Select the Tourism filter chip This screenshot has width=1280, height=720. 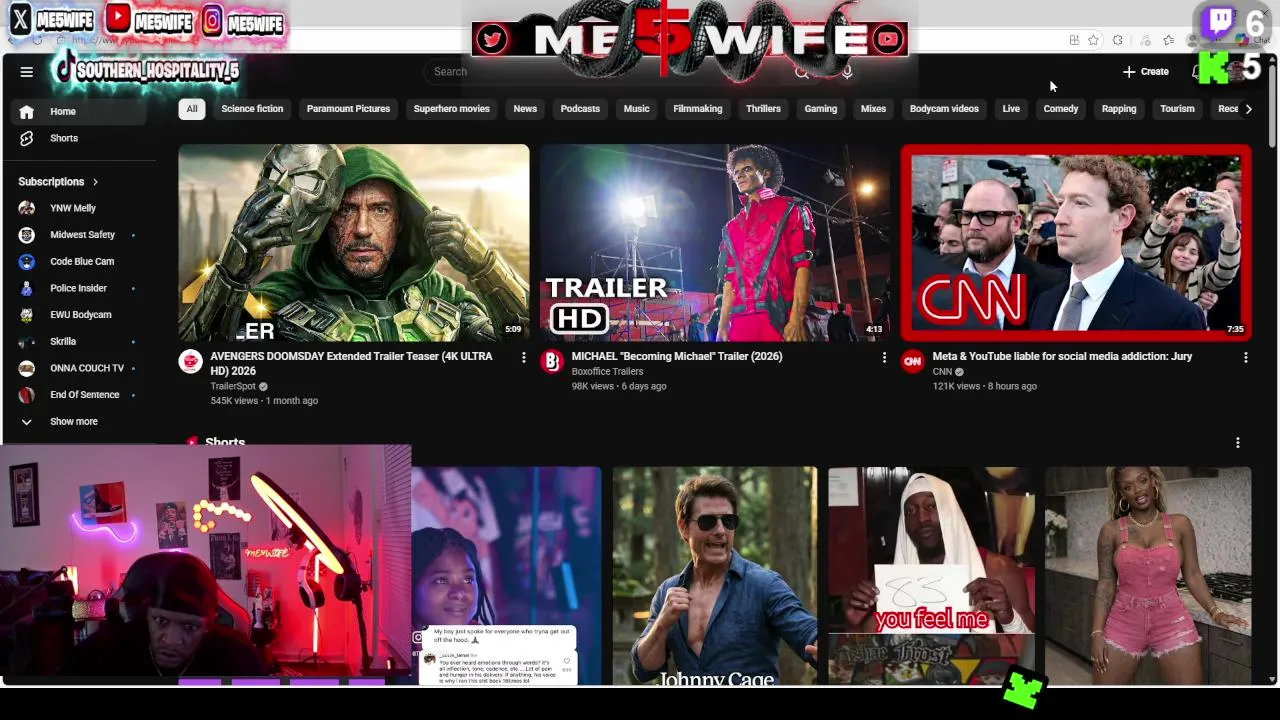[x=1177, y=109]
